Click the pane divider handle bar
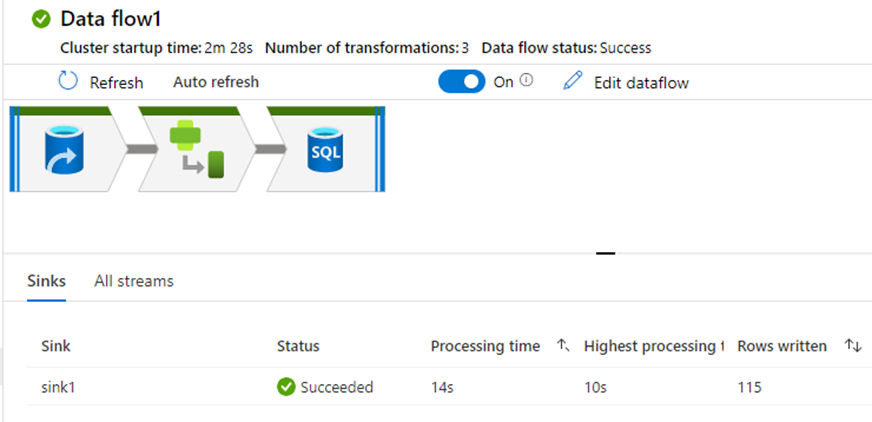The image size is (872, 422). click(x=605, y=254)
